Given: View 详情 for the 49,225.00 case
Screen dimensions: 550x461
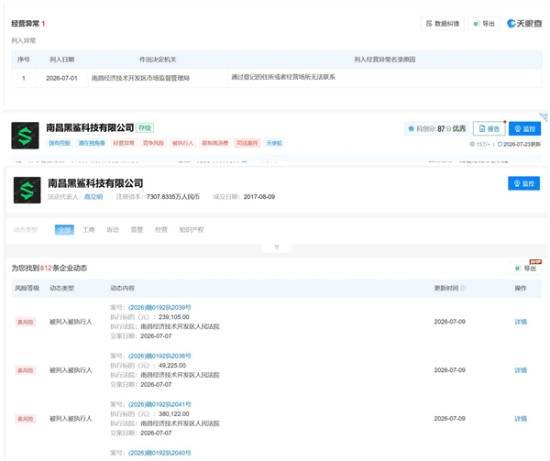Looking at the screenshot, I should 521,370.
